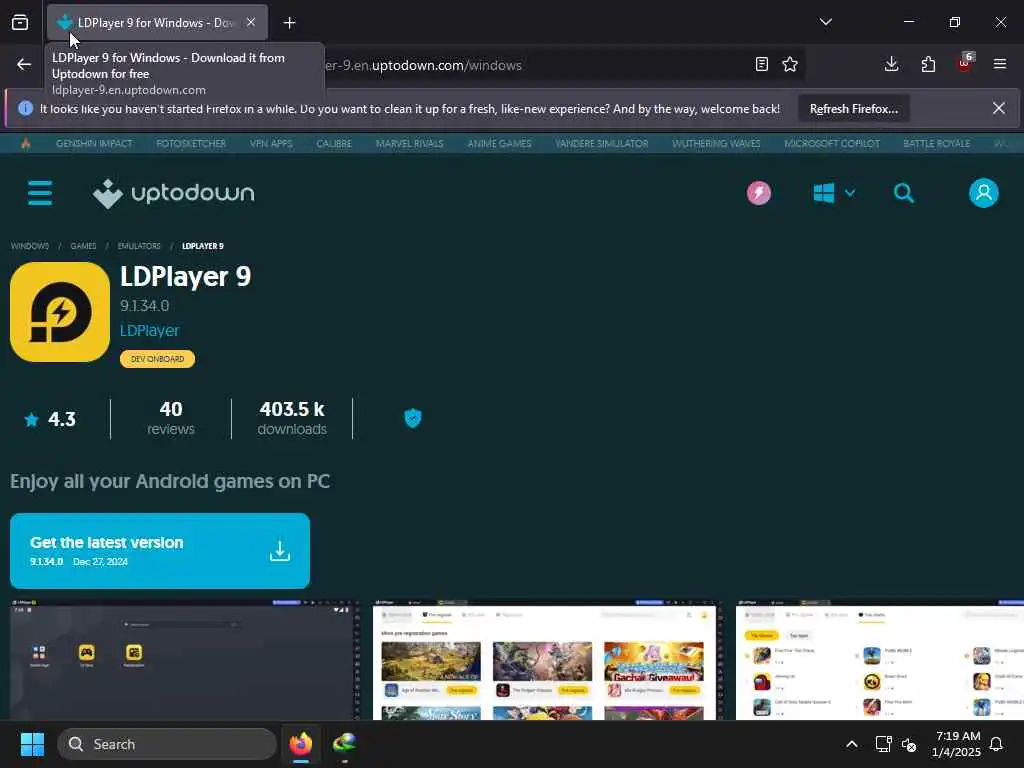Open the clock showing 7:19 AM
The image size is (1024, 768).
pos(957,744)
